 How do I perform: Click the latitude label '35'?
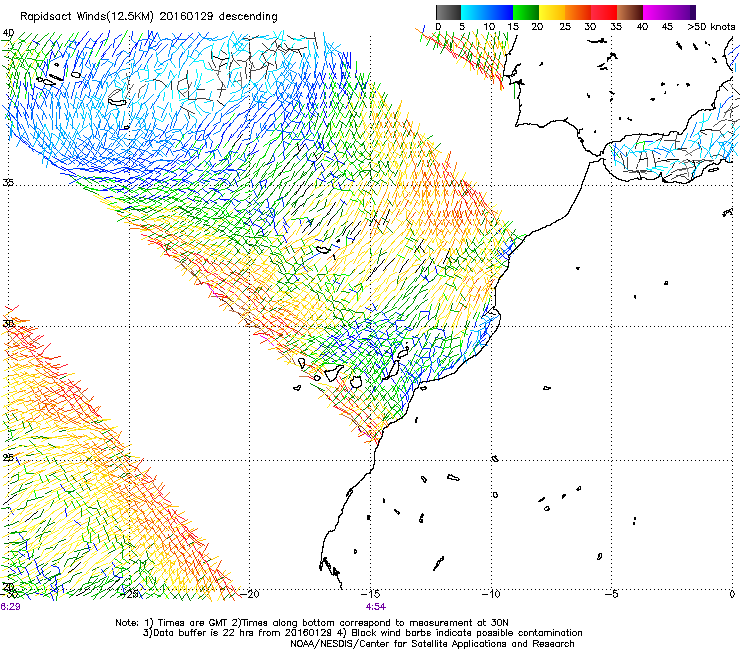tap(8, 182)
